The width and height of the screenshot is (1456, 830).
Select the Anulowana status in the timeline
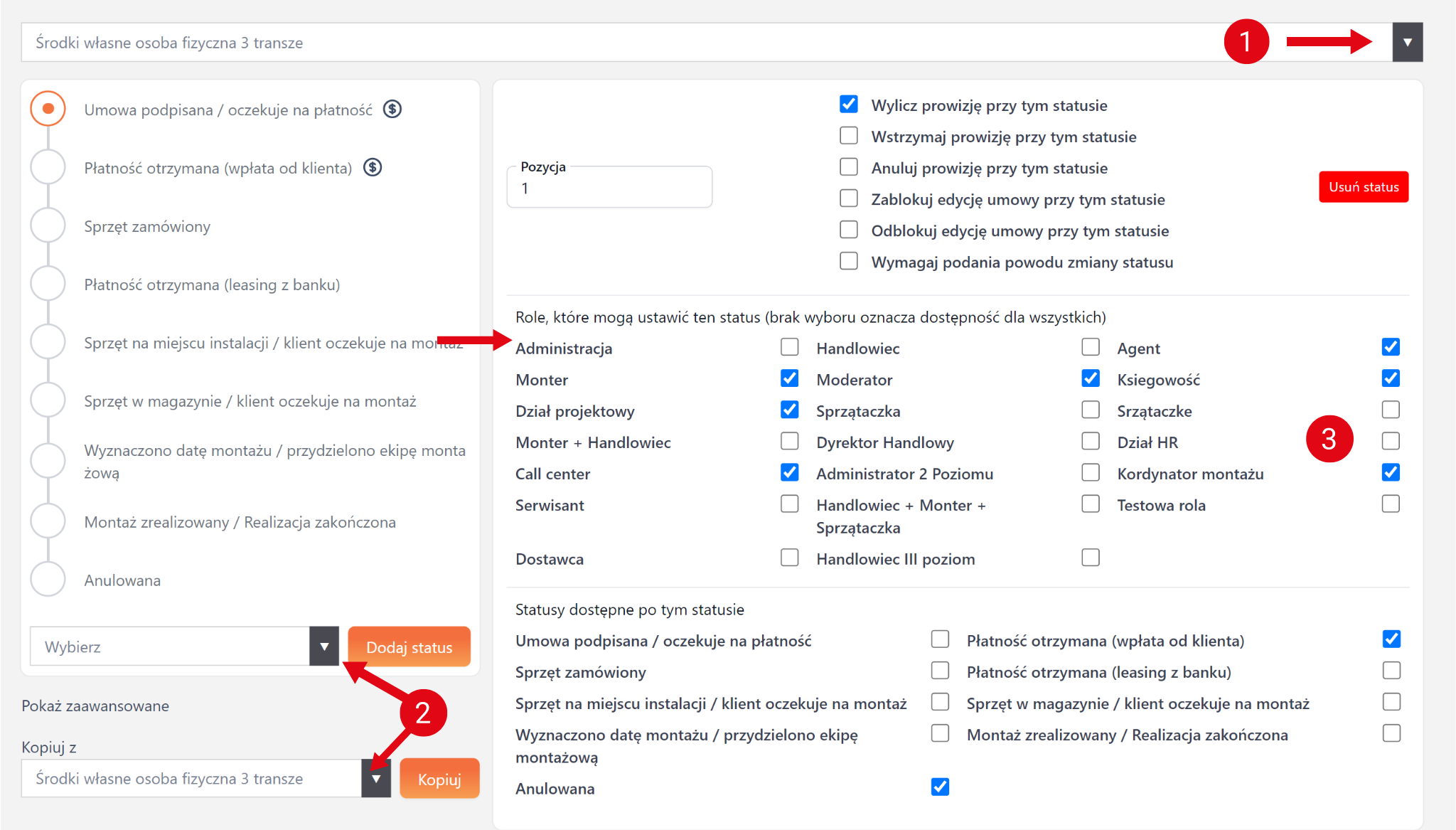point(48,580)
